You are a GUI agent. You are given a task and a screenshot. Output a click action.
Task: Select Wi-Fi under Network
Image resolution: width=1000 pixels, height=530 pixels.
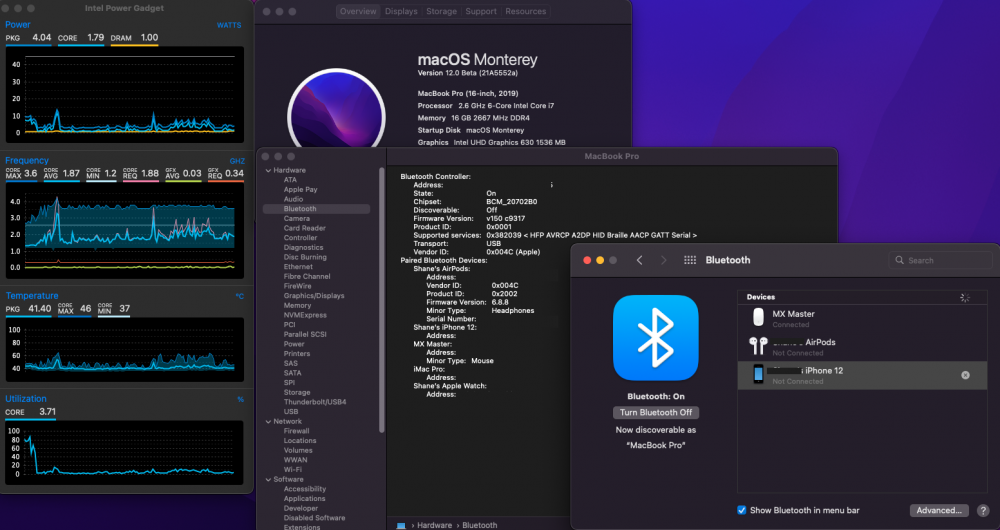click(x=293, y=469)
